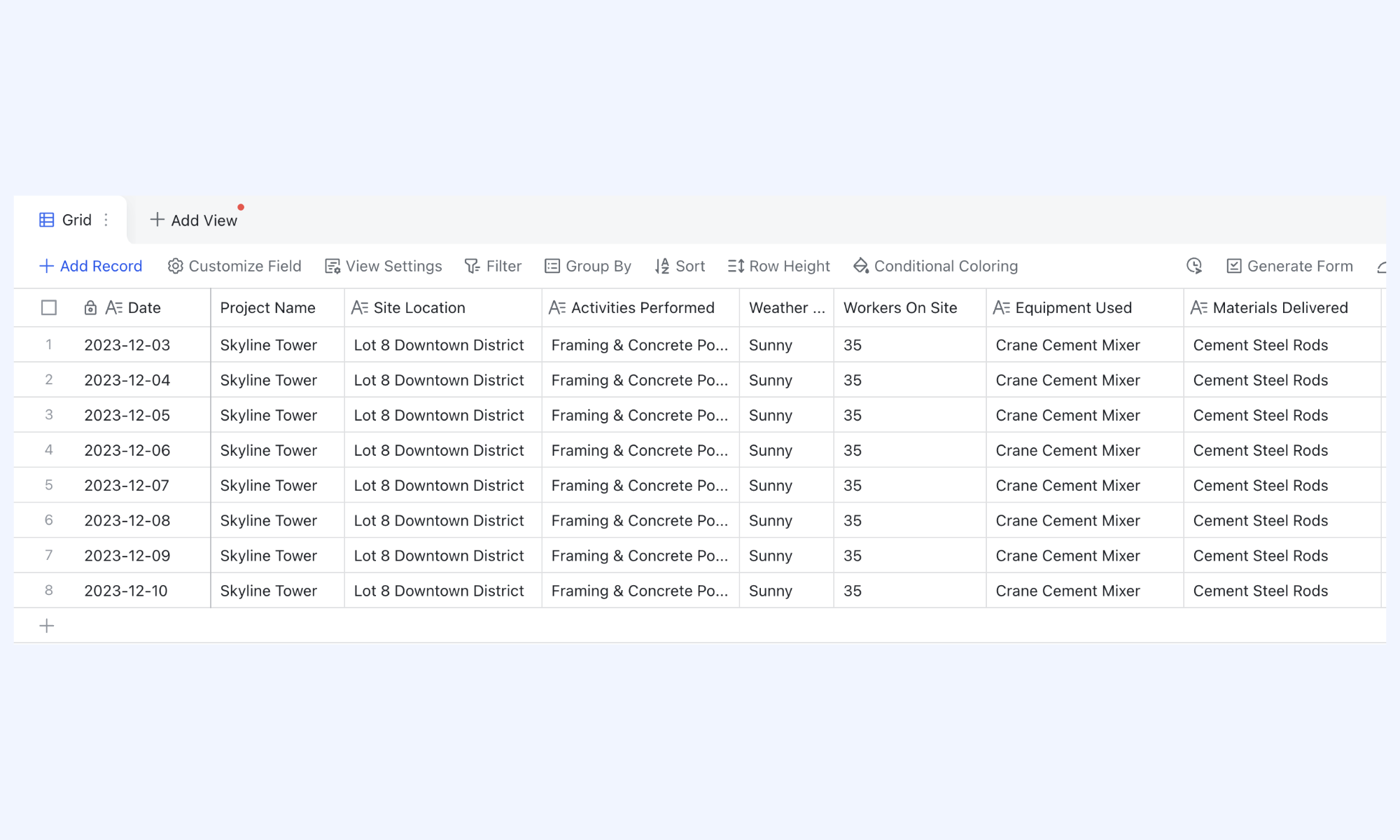Viewport: 1400px width, 840px height.
Task: Select Skyline Tower in the 2023-12-03 row
Action: [277, 345]
